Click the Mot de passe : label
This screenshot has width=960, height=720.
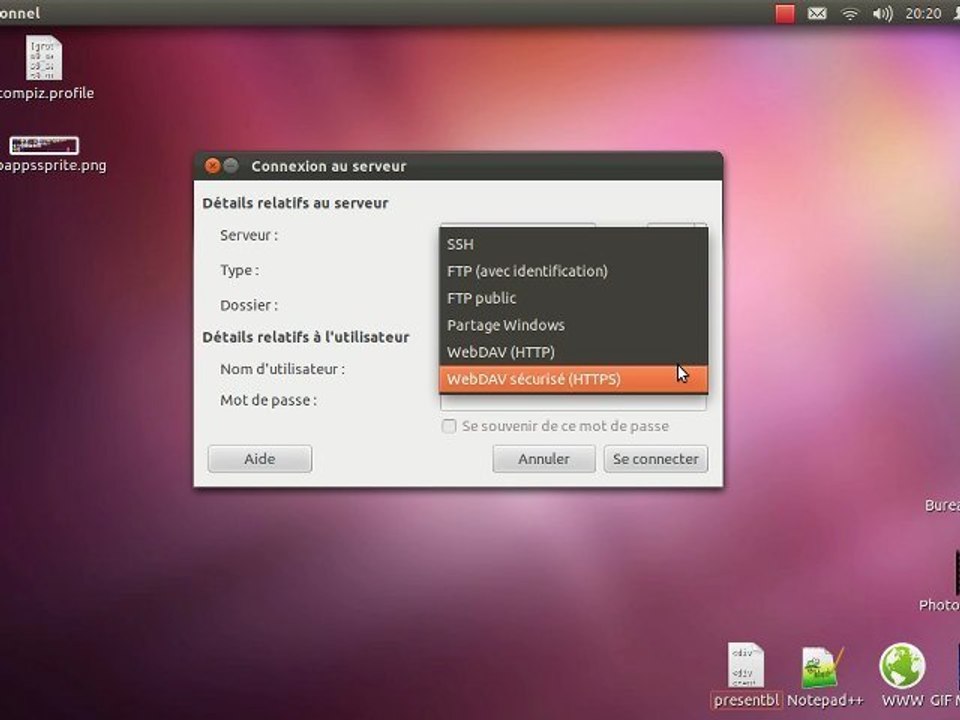268,400
